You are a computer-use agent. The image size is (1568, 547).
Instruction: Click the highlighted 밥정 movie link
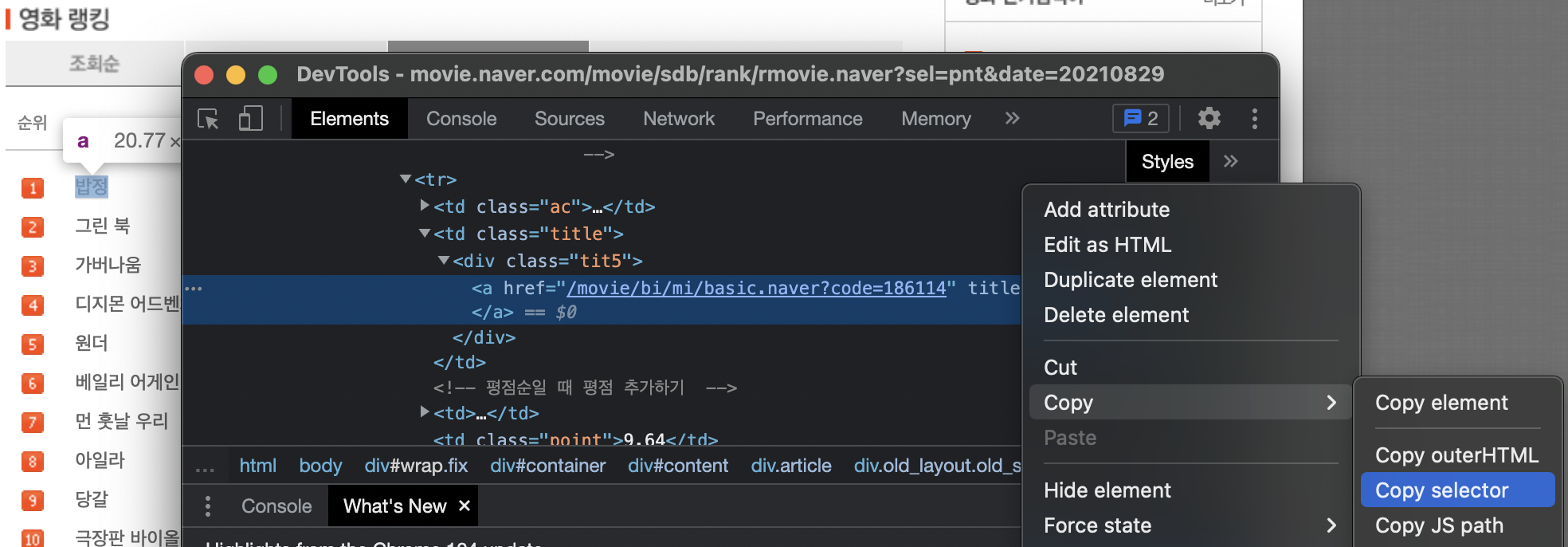tap(91, 187)
